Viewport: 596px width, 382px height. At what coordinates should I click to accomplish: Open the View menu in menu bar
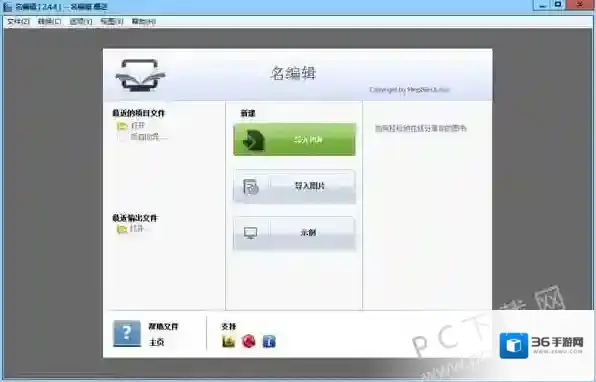pyautogui.click(x=112, y=21)
